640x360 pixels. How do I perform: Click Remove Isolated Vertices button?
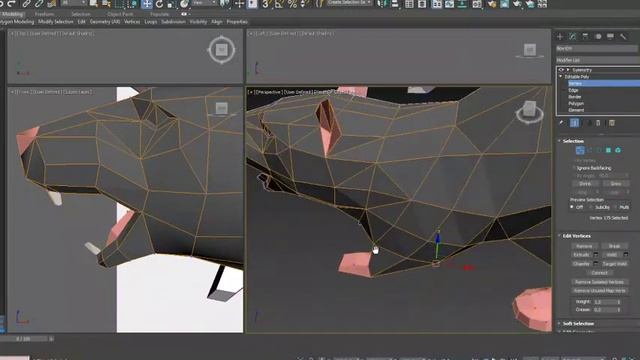[x=599, y=282]
